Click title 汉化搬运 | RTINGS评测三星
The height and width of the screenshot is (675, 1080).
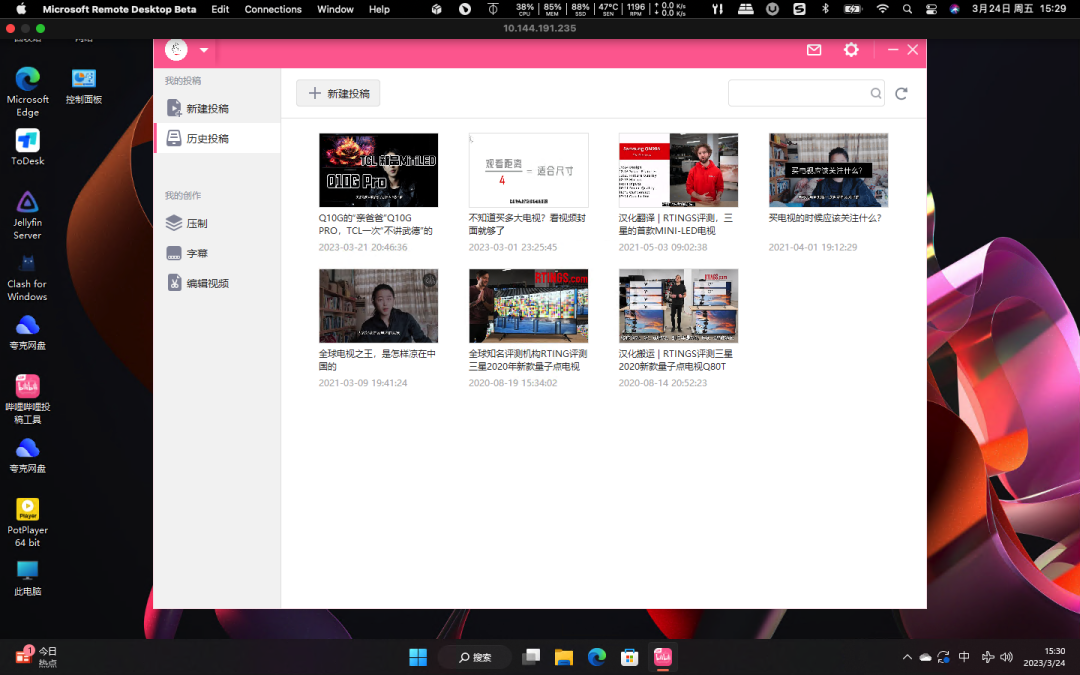click(x=676, y=360)
